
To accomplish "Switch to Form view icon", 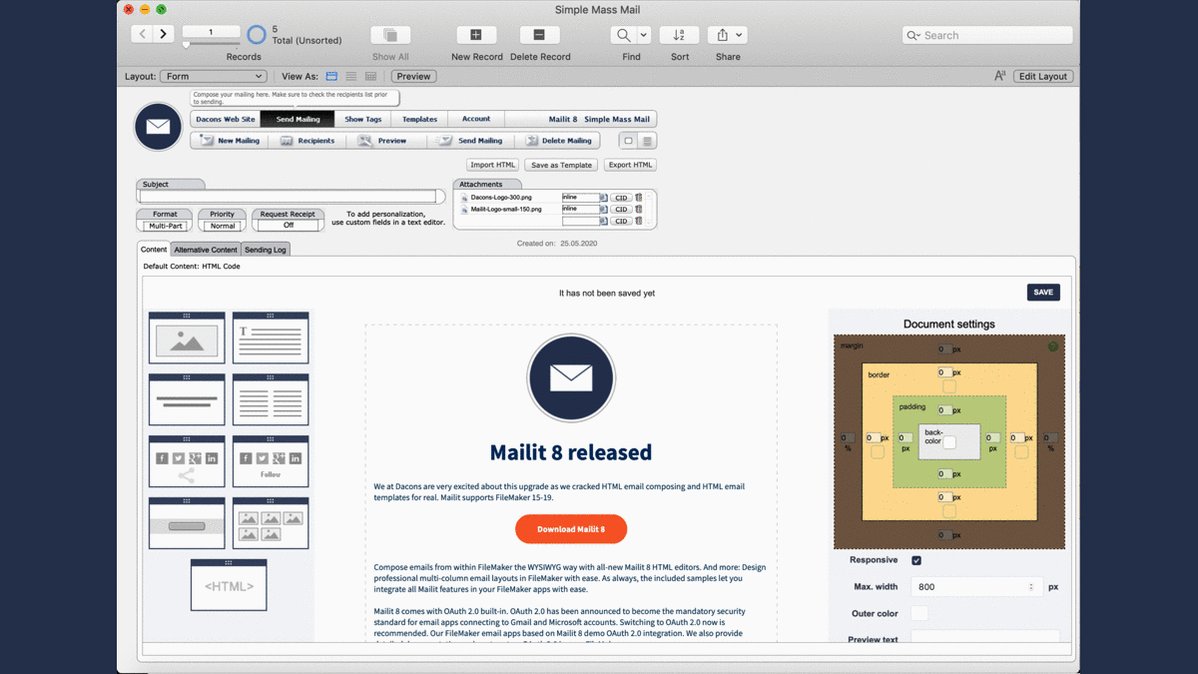I will coord(332,76).
